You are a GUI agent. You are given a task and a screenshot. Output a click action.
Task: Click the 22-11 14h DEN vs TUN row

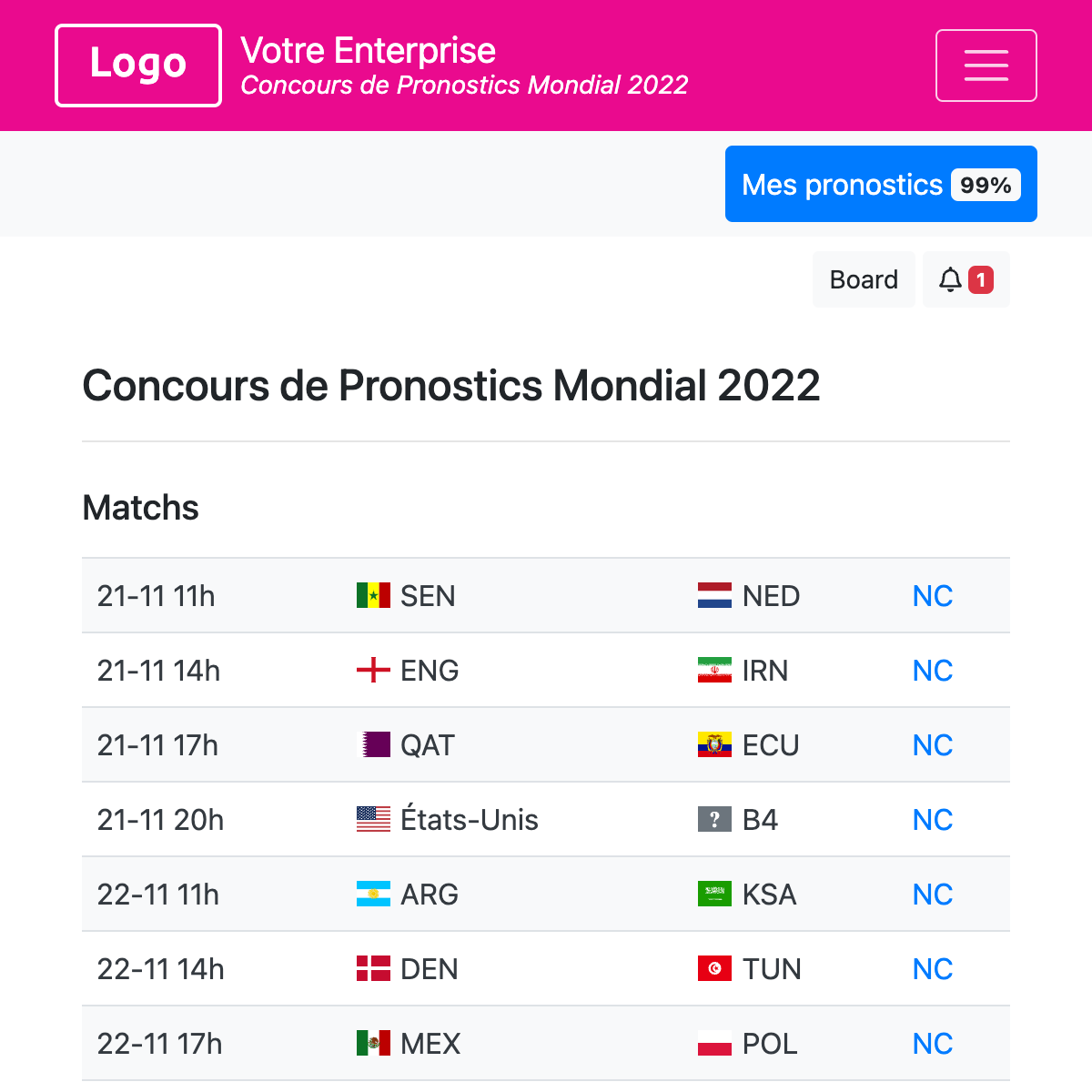coord(546,968)
